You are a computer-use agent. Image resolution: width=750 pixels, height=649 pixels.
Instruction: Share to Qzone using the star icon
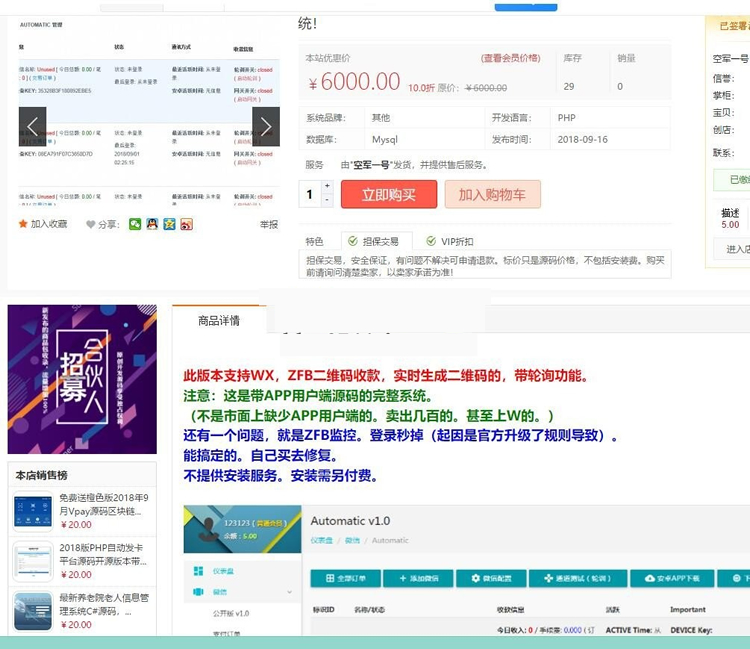pyautogui.click(x=169, y=224)
